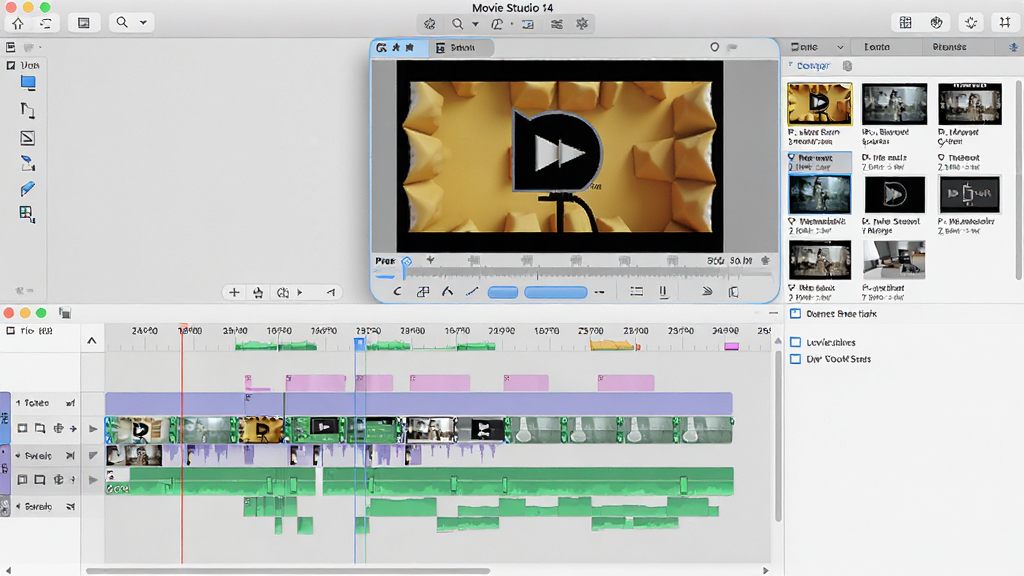
Task: Click the grid layout icon at top right
Action: click(x=905, y=23)
